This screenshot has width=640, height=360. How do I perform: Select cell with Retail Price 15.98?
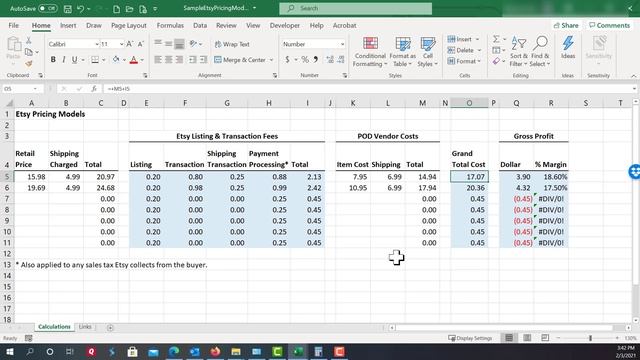click(x=31, y=177)
